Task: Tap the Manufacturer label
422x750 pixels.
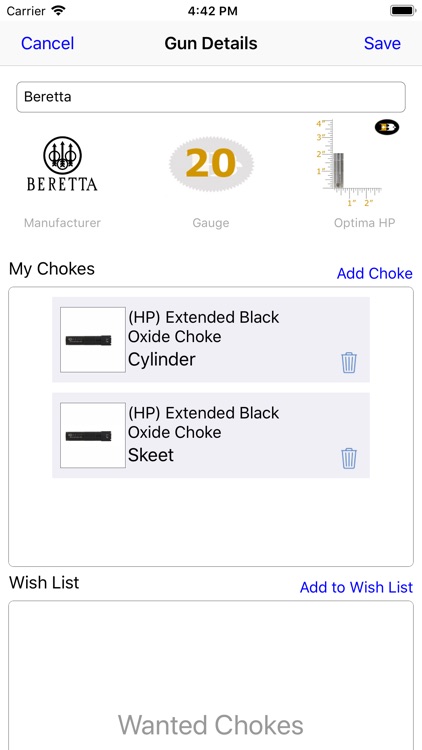Action: coord(62,223)
